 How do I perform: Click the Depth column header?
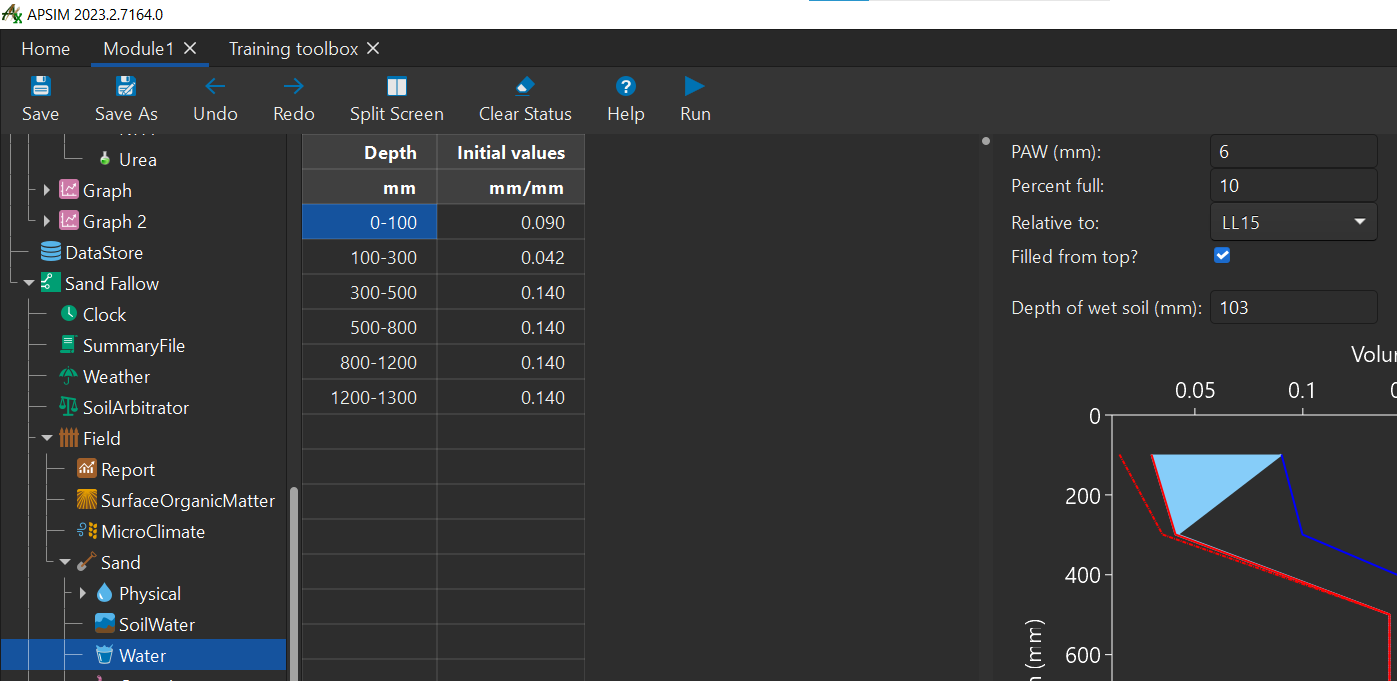369,152
